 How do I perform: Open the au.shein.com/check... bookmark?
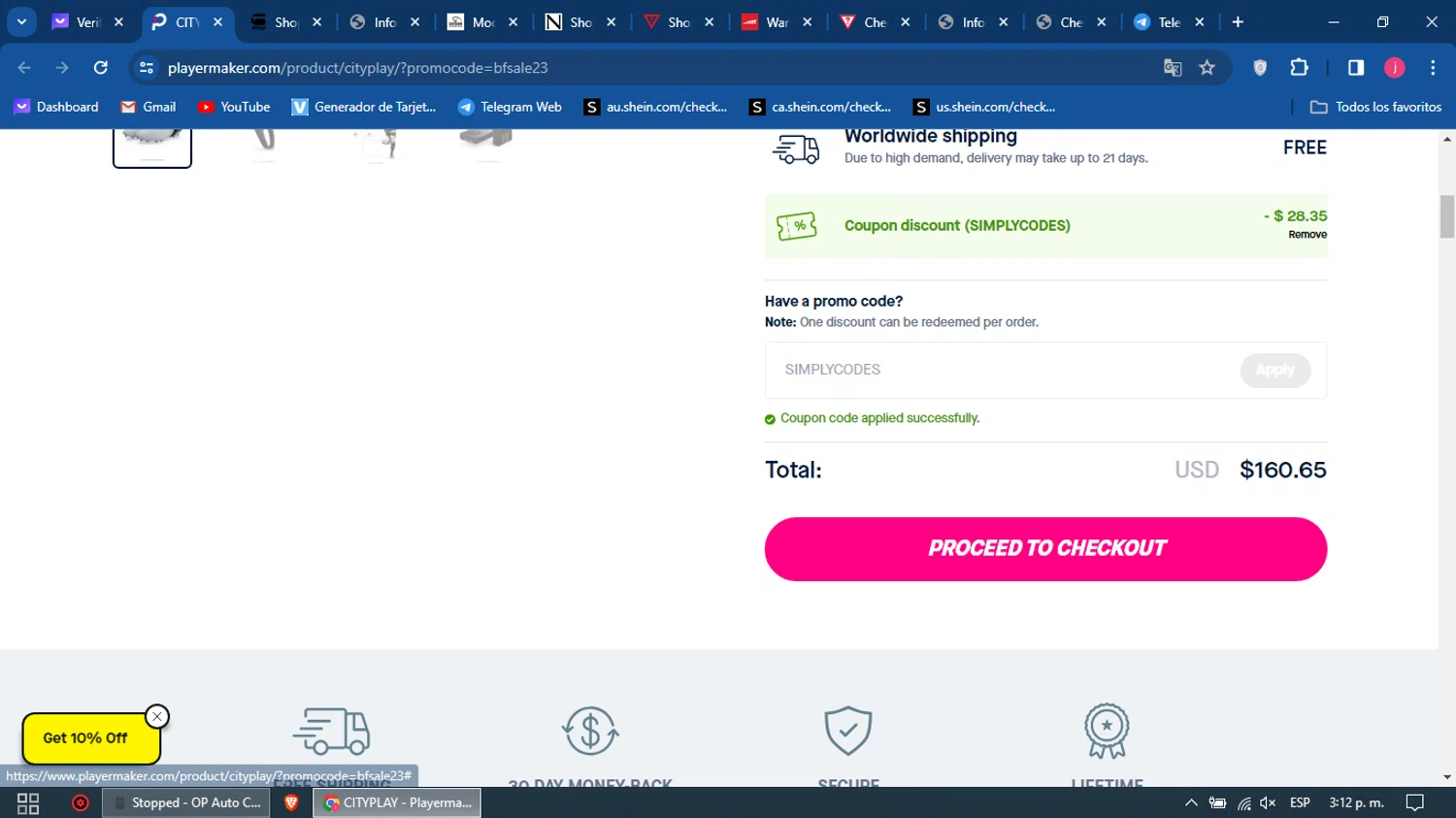click(x=655, y=107)
